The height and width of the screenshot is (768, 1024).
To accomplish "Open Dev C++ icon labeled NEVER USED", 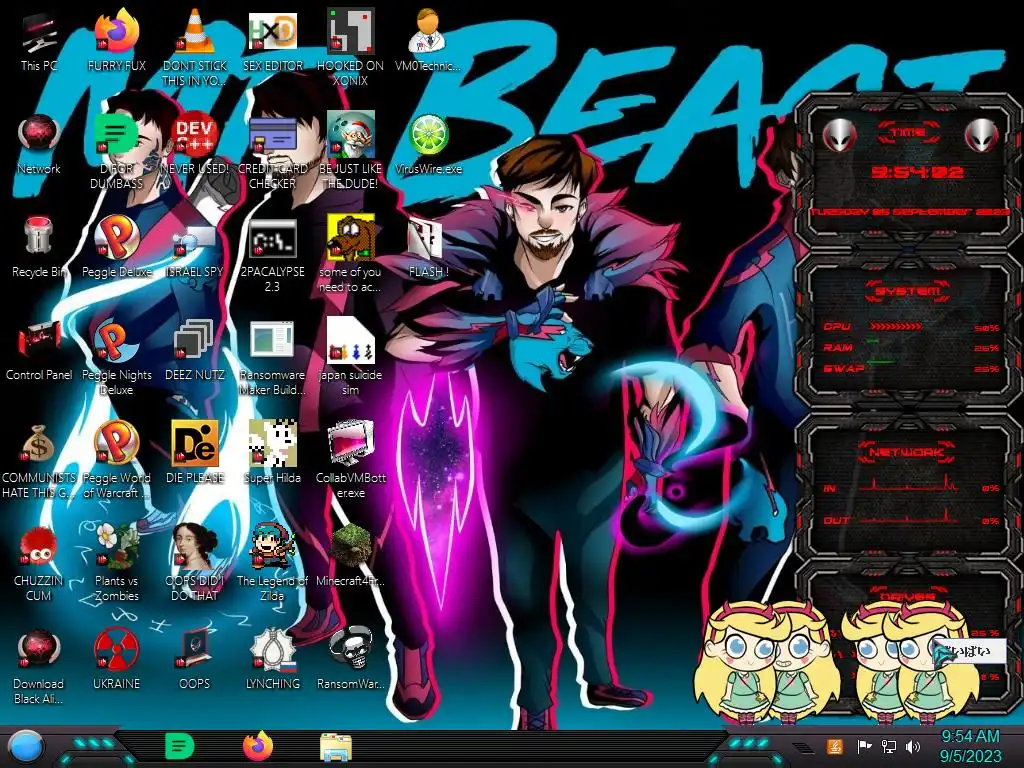I will [195, 136].
